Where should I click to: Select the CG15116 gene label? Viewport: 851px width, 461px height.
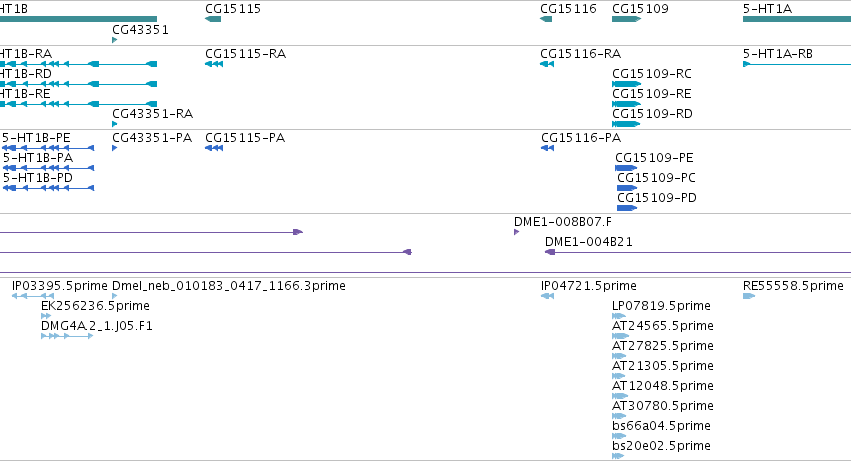pyautogui.click(x=568, y=9)
